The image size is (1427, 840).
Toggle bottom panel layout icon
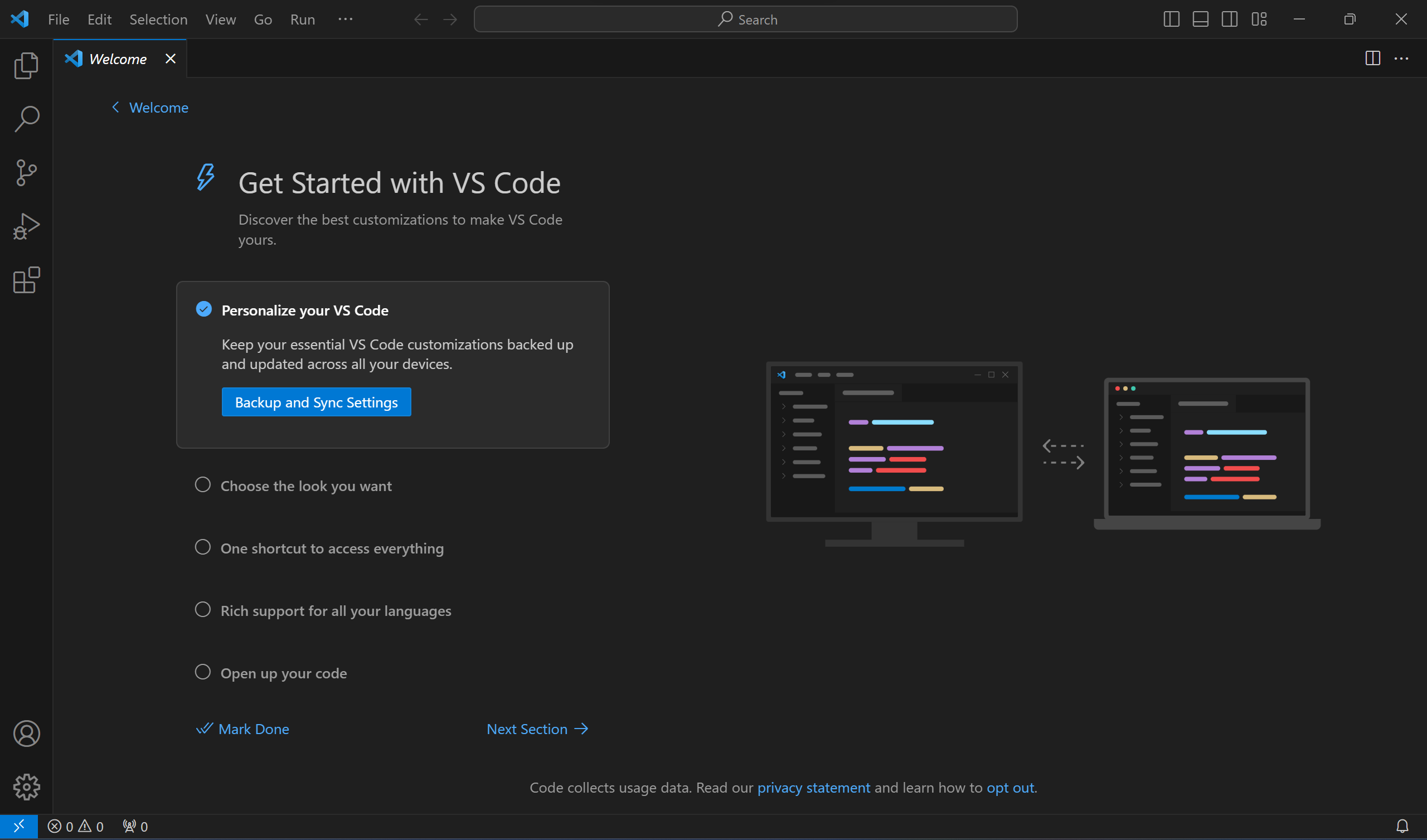pyautogui.click(x=1200, y=20)
